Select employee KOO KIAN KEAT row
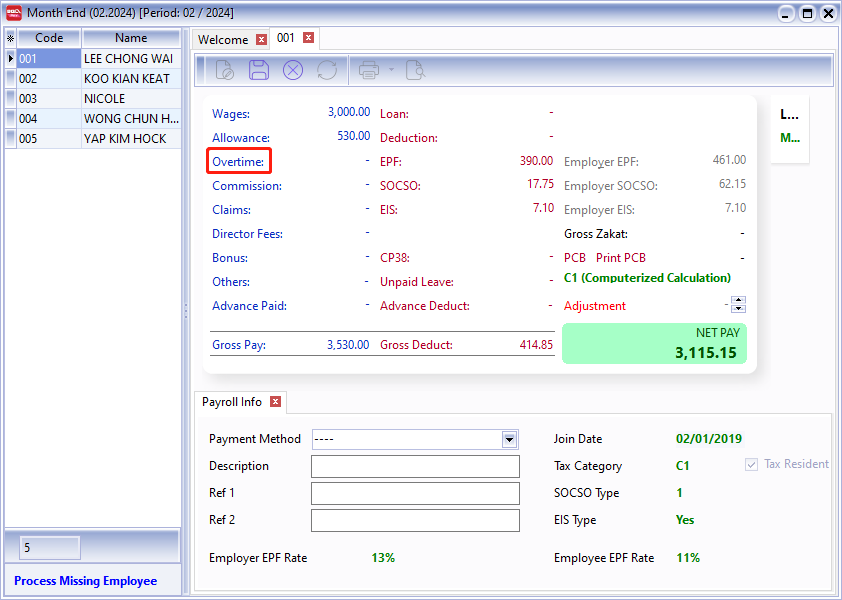Screen dimensions: 842x600 coord(126,79)
